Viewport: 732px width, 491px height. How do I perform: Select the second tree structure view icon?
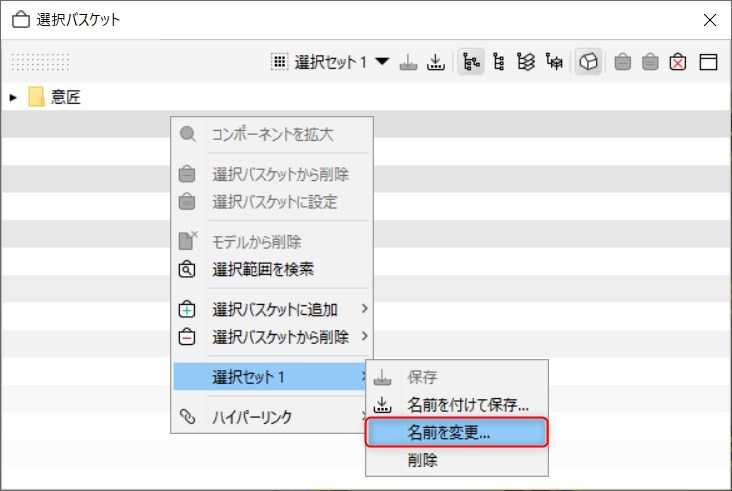(499, 62)
